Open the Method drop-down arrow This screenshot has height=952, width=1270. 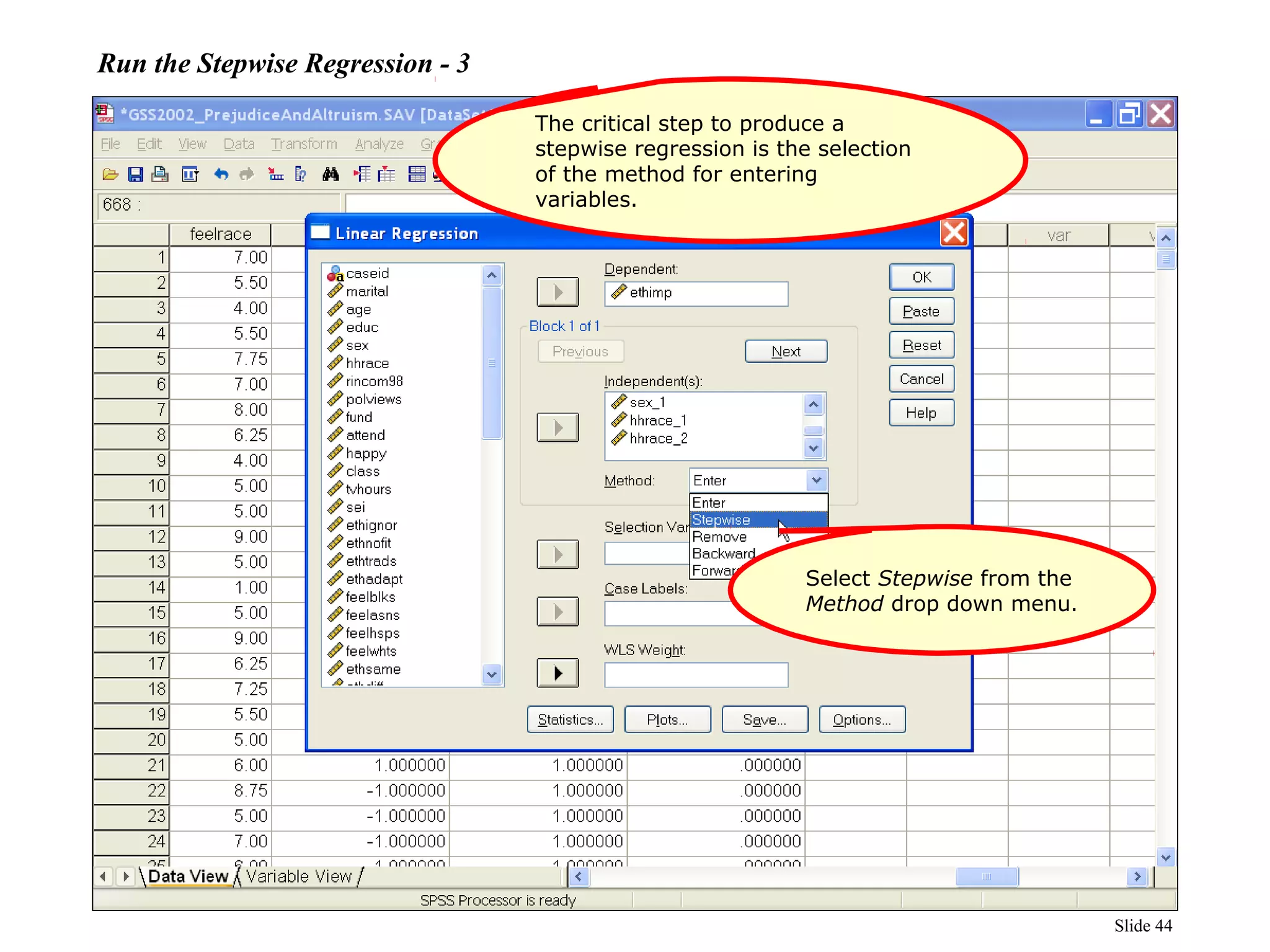click(x=816, y=480)
